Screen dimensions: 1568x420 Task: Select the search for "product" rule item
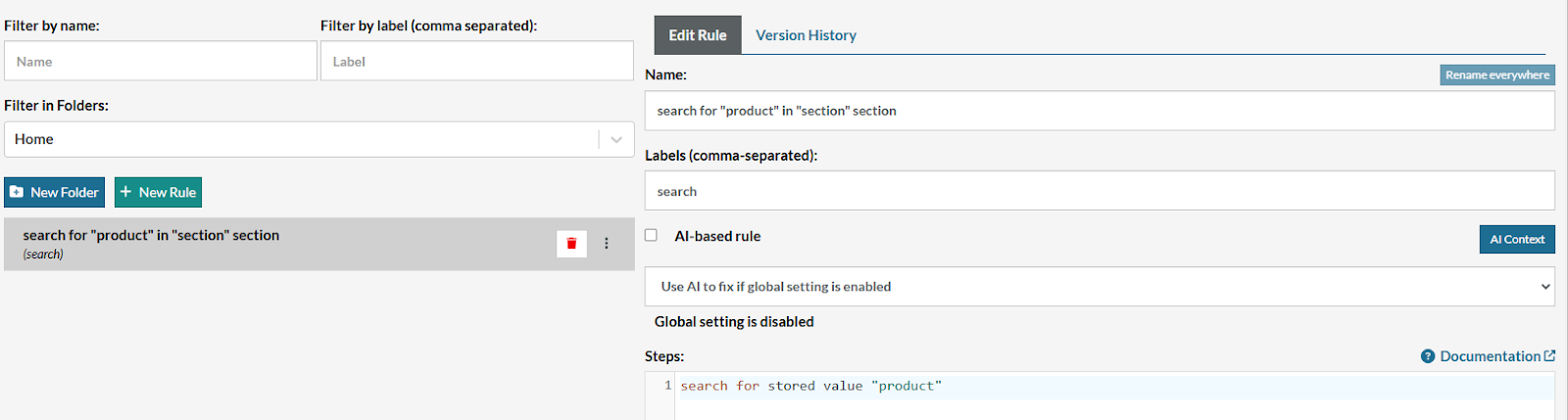tap(274, 244)
